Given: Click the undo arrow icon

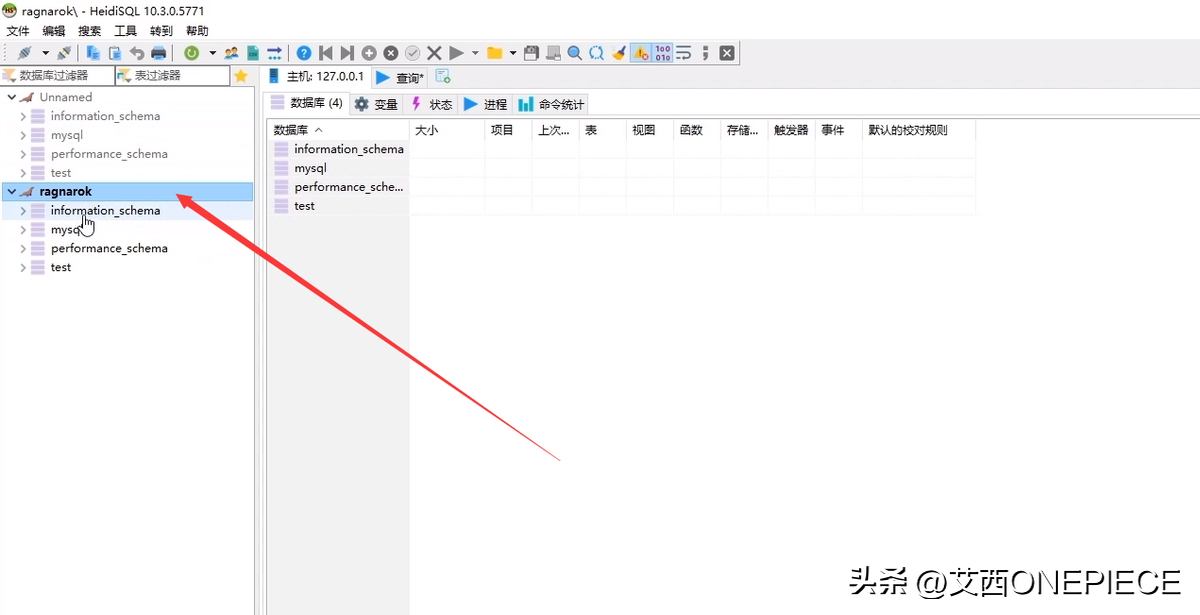Looking at the screenshot, I should (137, 53).
